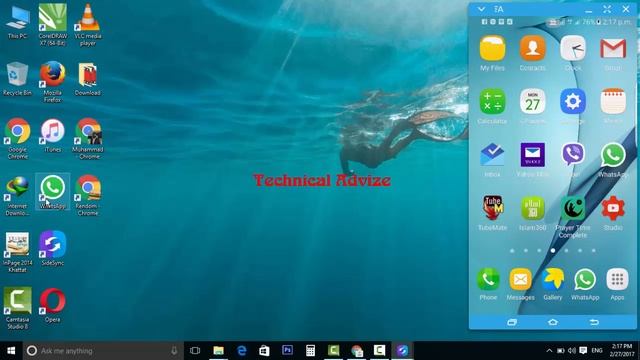Click the Cortana Ask me anything box
Screen dimensions: 640x360
103,351
